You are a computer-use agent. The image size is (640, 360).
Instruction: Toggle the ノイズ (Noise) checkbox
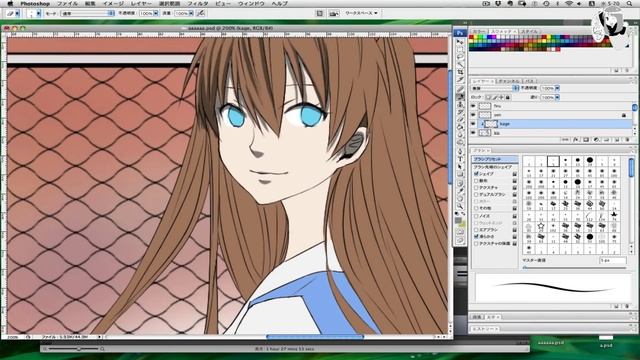[476, 216]
